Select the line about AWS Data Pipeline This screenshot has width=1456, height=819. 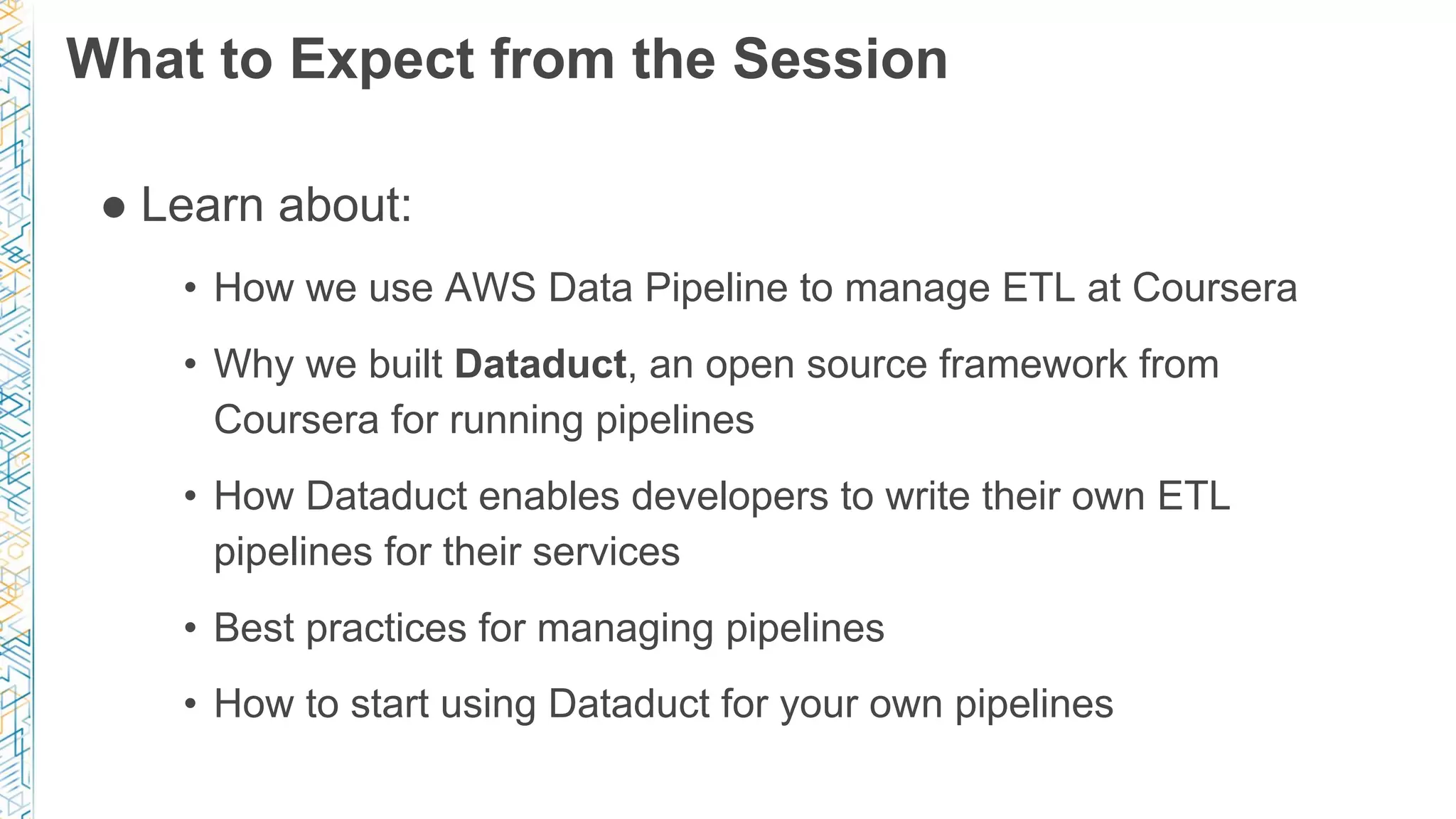coord(755,289)
